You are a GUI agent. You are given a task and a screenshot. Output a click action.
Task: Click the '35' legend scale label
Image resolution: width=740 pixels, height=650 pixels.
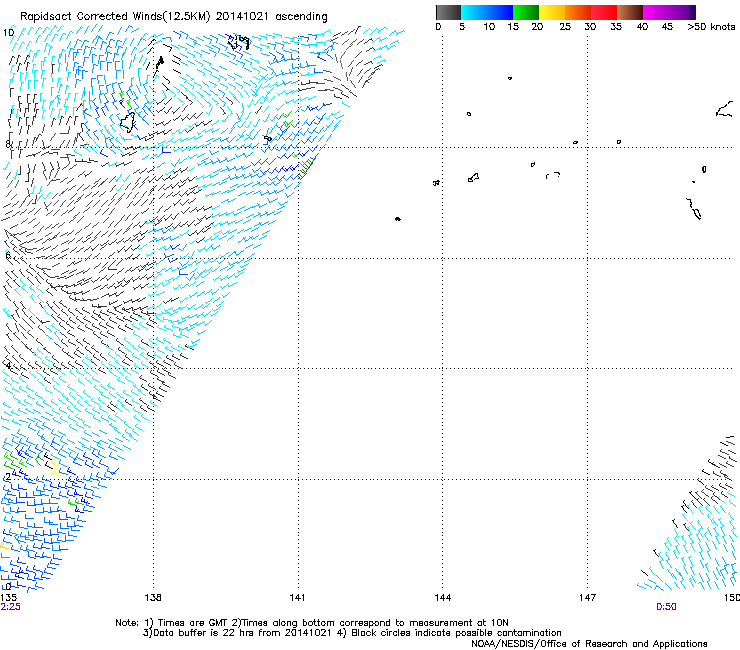coord(616,27)
